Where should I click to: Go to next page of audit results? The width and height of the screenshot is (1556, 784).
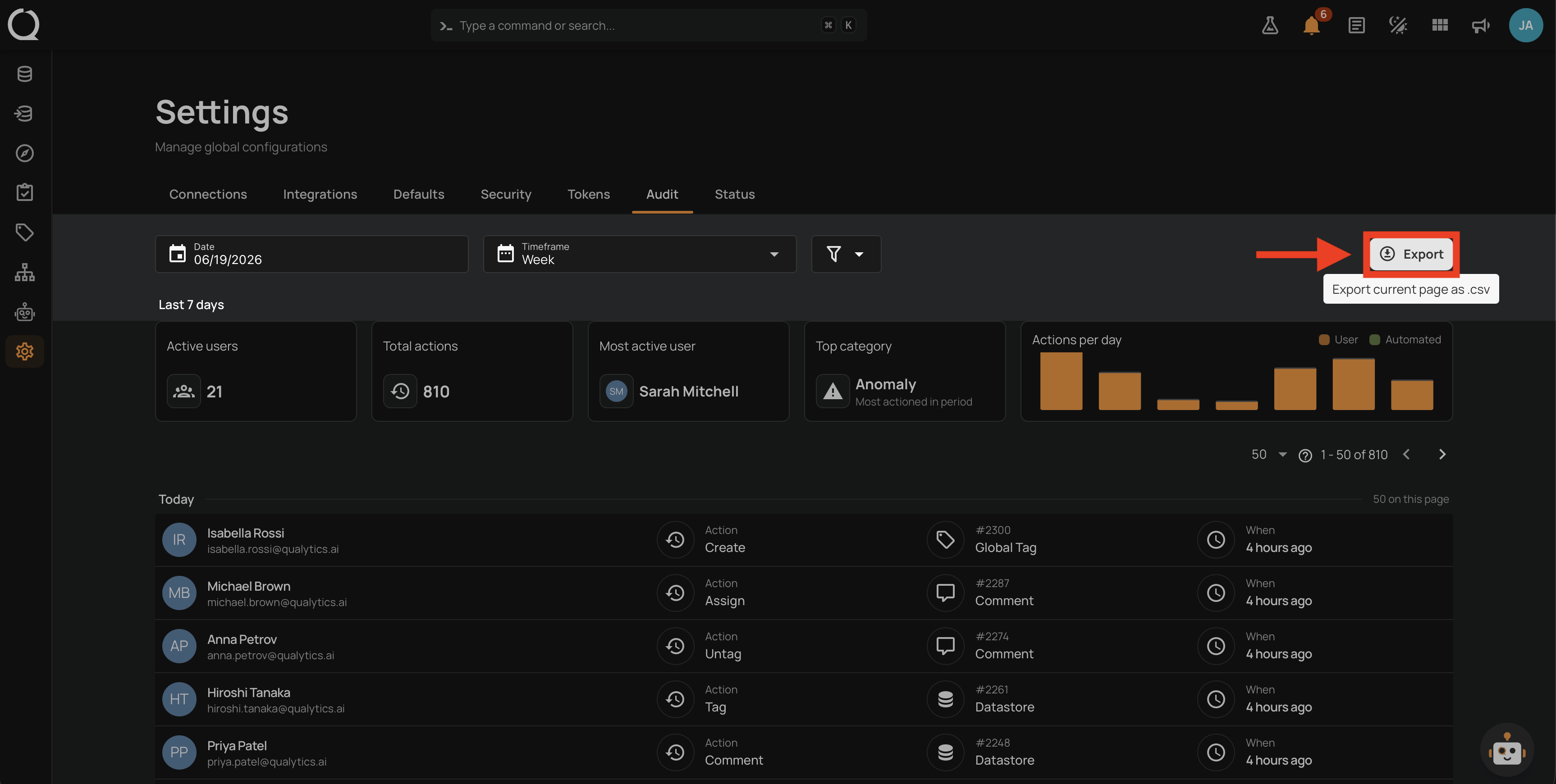(1442, 454)
